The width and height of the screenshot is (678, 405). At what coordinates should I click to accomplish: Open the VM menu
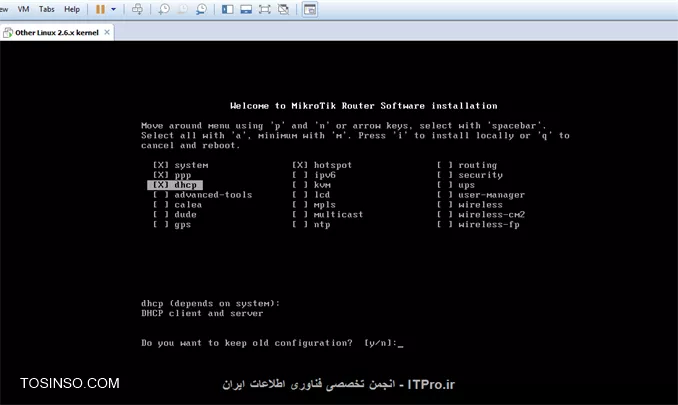23,9
